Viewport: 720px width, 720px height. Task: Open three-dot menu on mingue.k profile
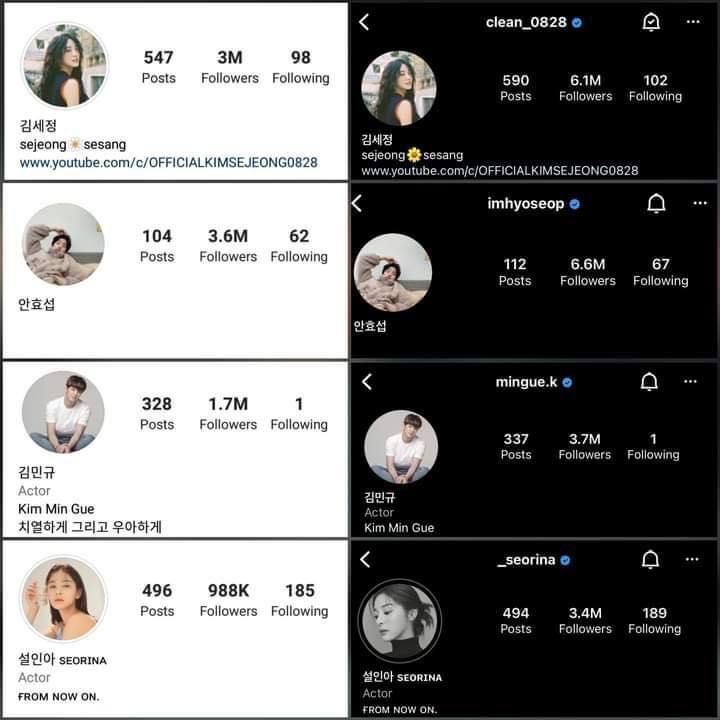click(690, 382)
